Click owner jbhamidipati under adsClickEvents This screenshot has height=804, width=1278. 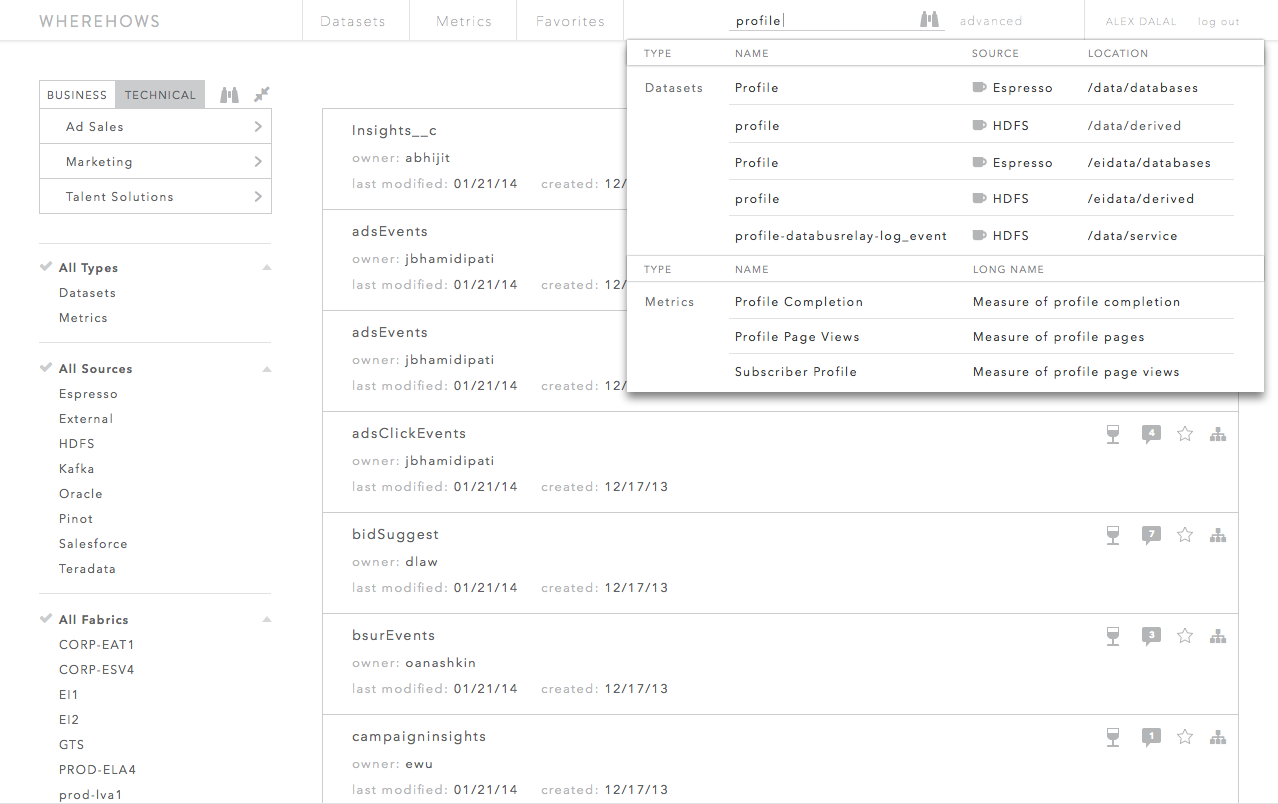(x=449, y=461)
